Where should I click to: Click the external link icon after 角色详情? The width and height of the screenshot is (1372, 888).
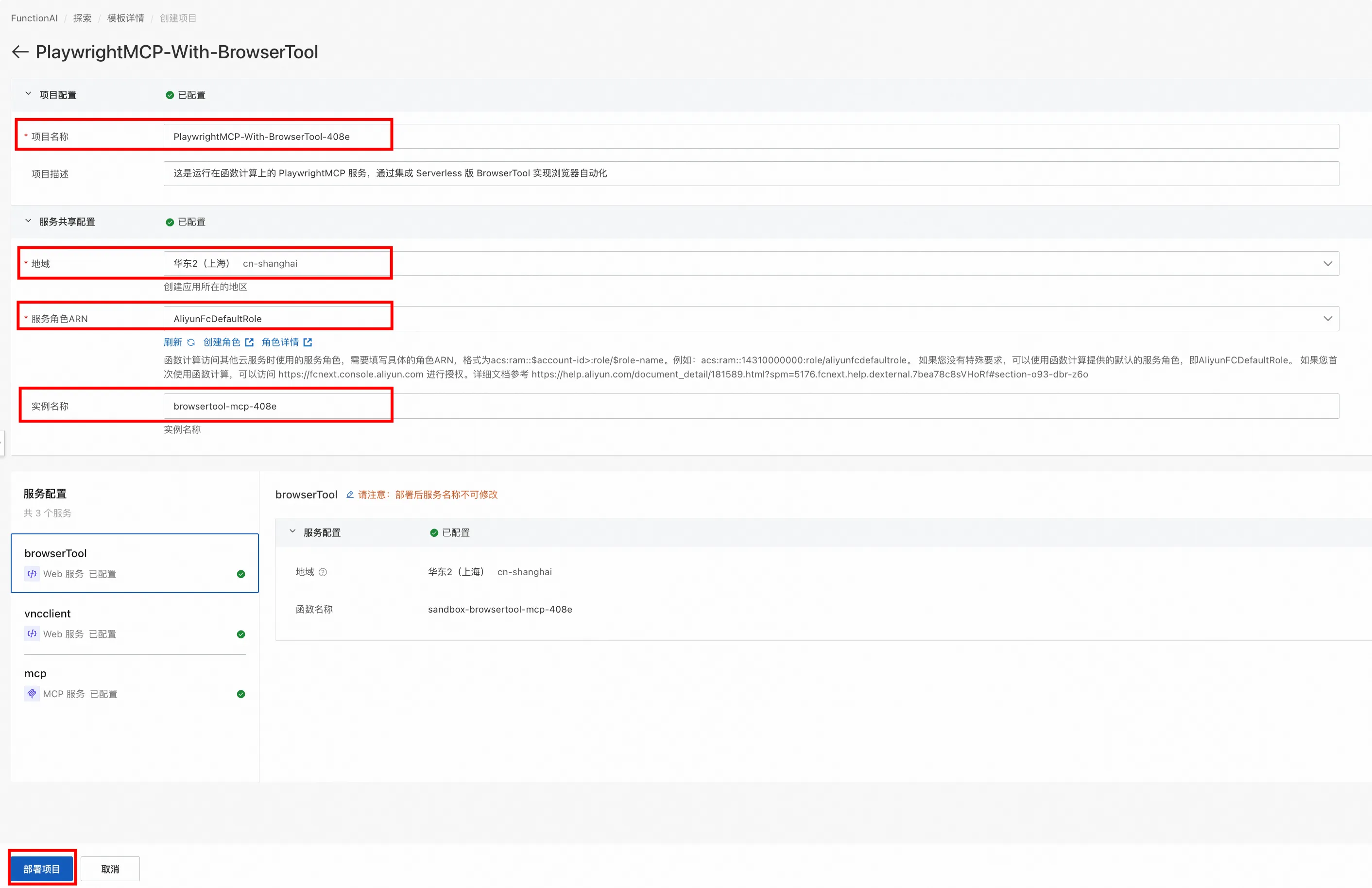(x=308, y=342)
